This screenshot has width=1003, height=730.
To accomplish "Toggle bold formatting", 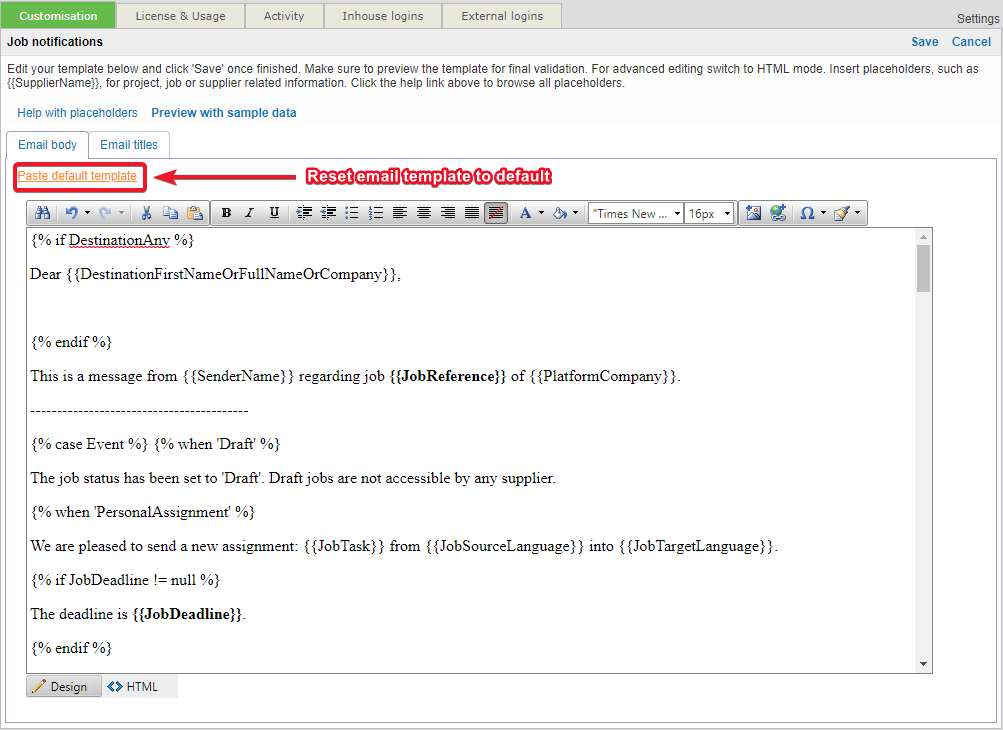I will click(x=226, y=213).
